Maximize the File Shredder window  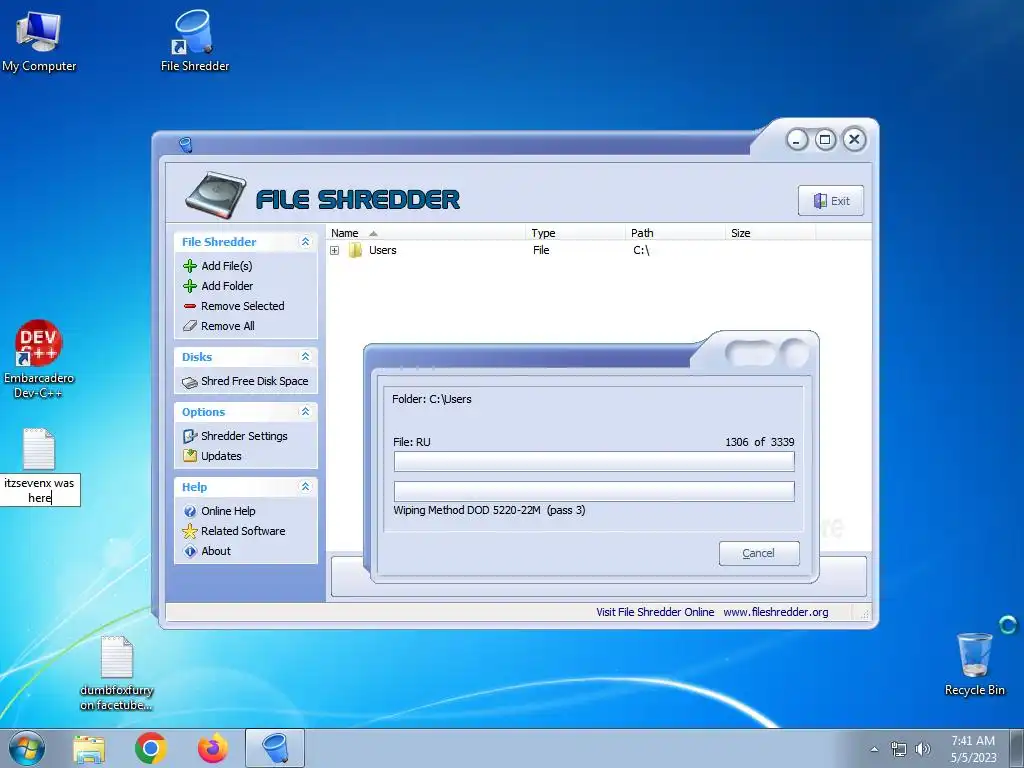[825, 140]
